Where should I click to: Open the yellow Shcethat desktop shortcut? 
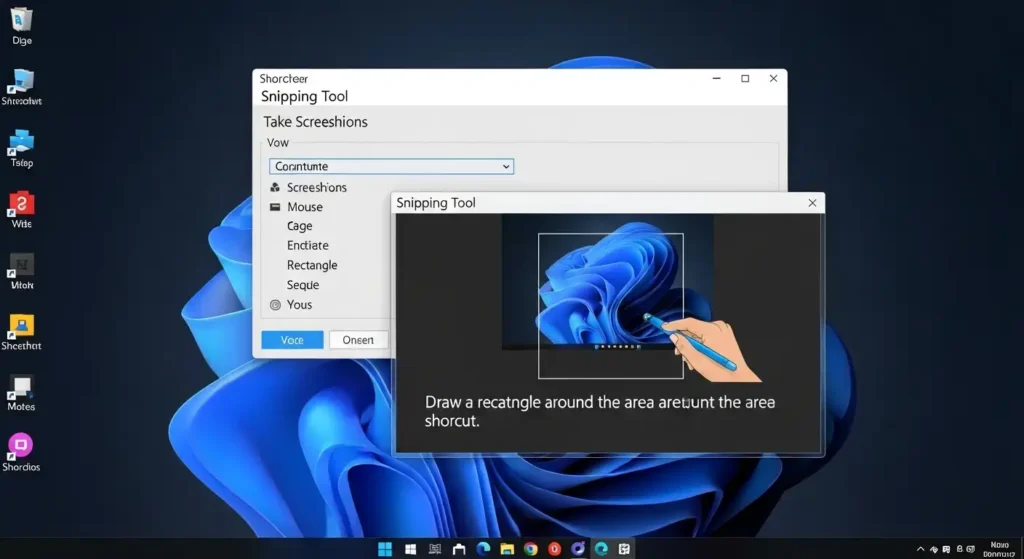[22, 332]
